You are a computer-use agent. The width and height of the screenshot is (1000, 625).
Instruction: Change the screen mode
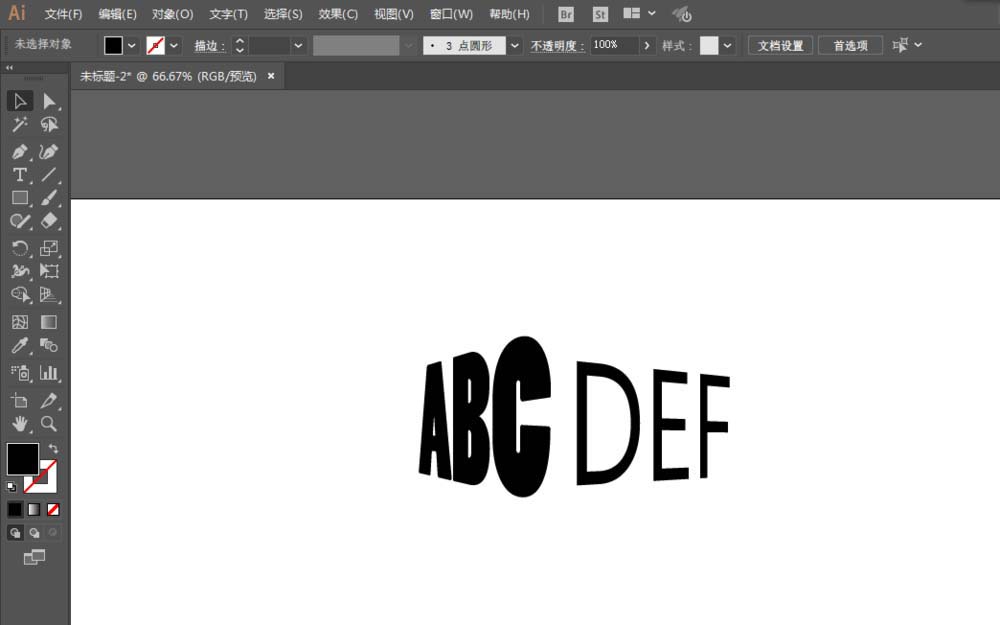34,557
